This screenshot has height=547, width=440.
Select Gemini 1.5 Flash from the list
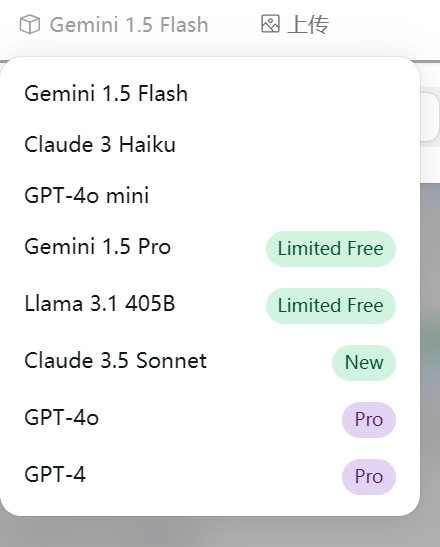click(x=210, y=93)
